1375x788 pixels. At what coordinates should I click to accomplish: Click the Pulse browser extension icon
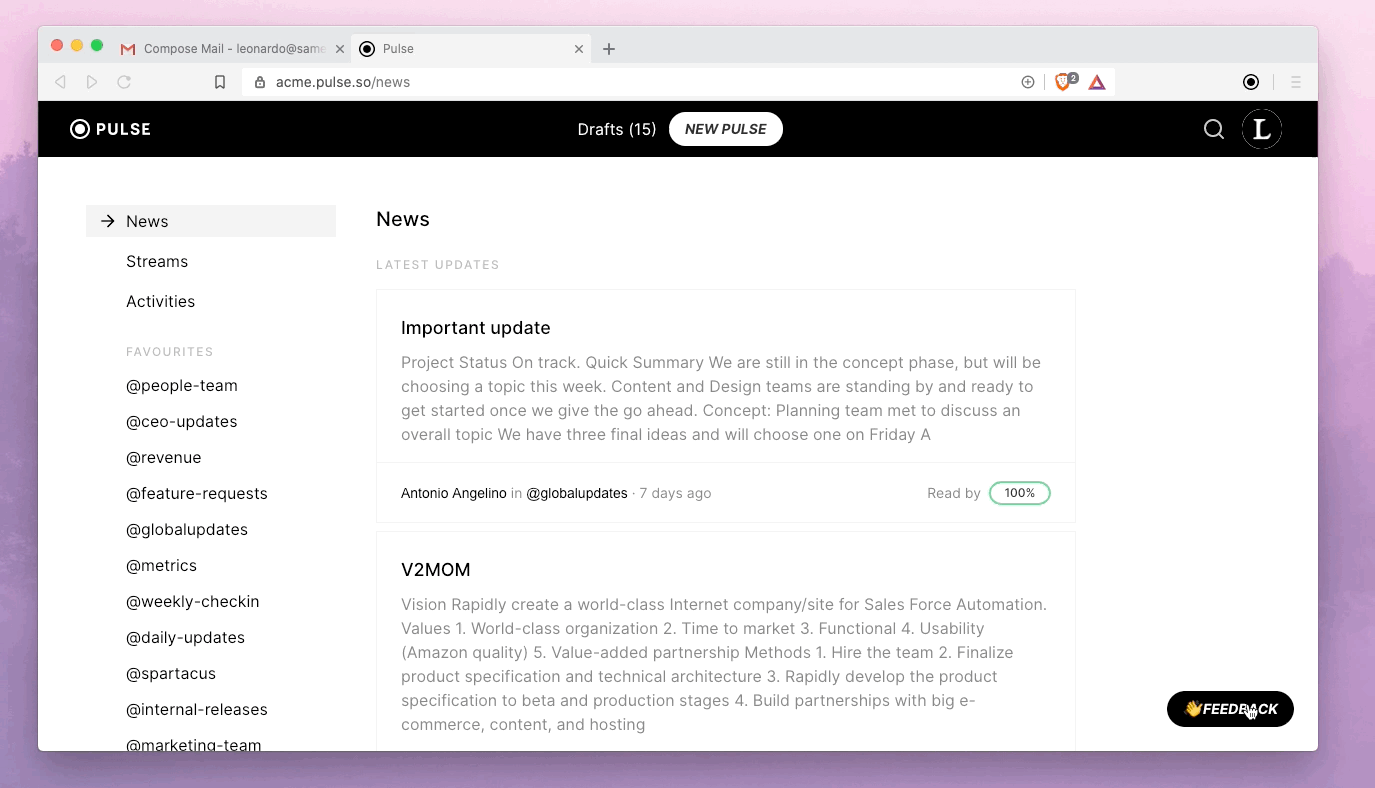(x=1250, y=82)
